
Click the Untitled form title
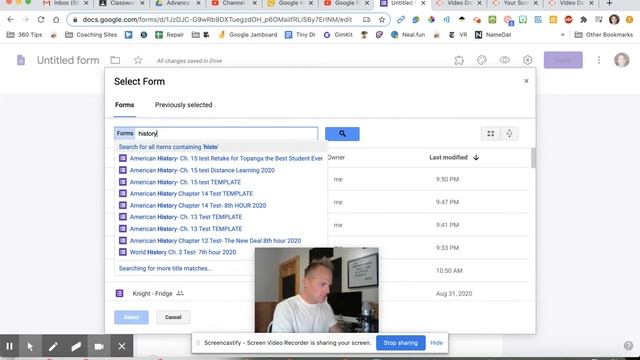click(x=68, y=60)
